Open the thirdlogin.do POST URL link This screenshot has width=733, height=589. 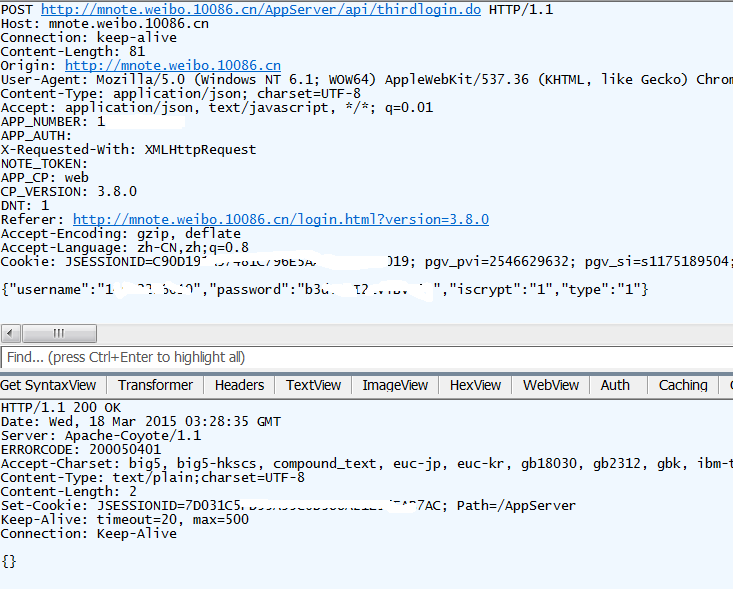[x=261, y=9]
